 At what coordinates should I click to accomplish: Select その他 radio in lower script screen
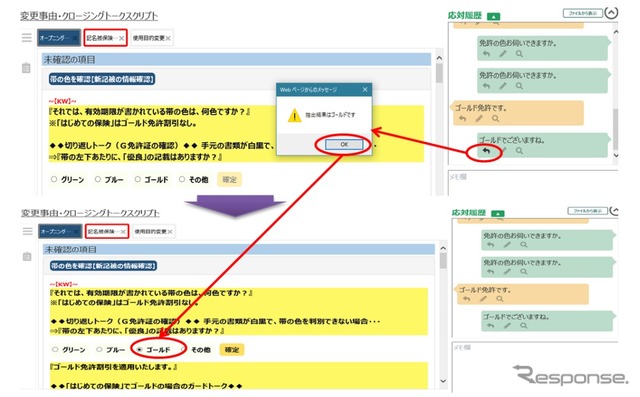point(184,349)
